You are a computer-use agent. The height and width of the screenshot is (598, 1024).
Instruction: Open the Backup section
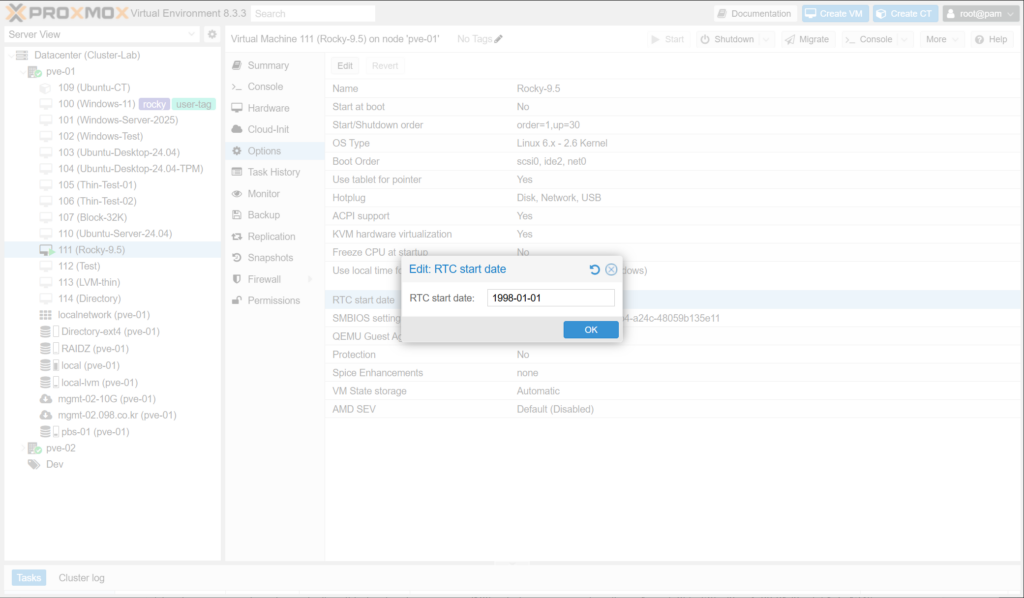point(263,215)
